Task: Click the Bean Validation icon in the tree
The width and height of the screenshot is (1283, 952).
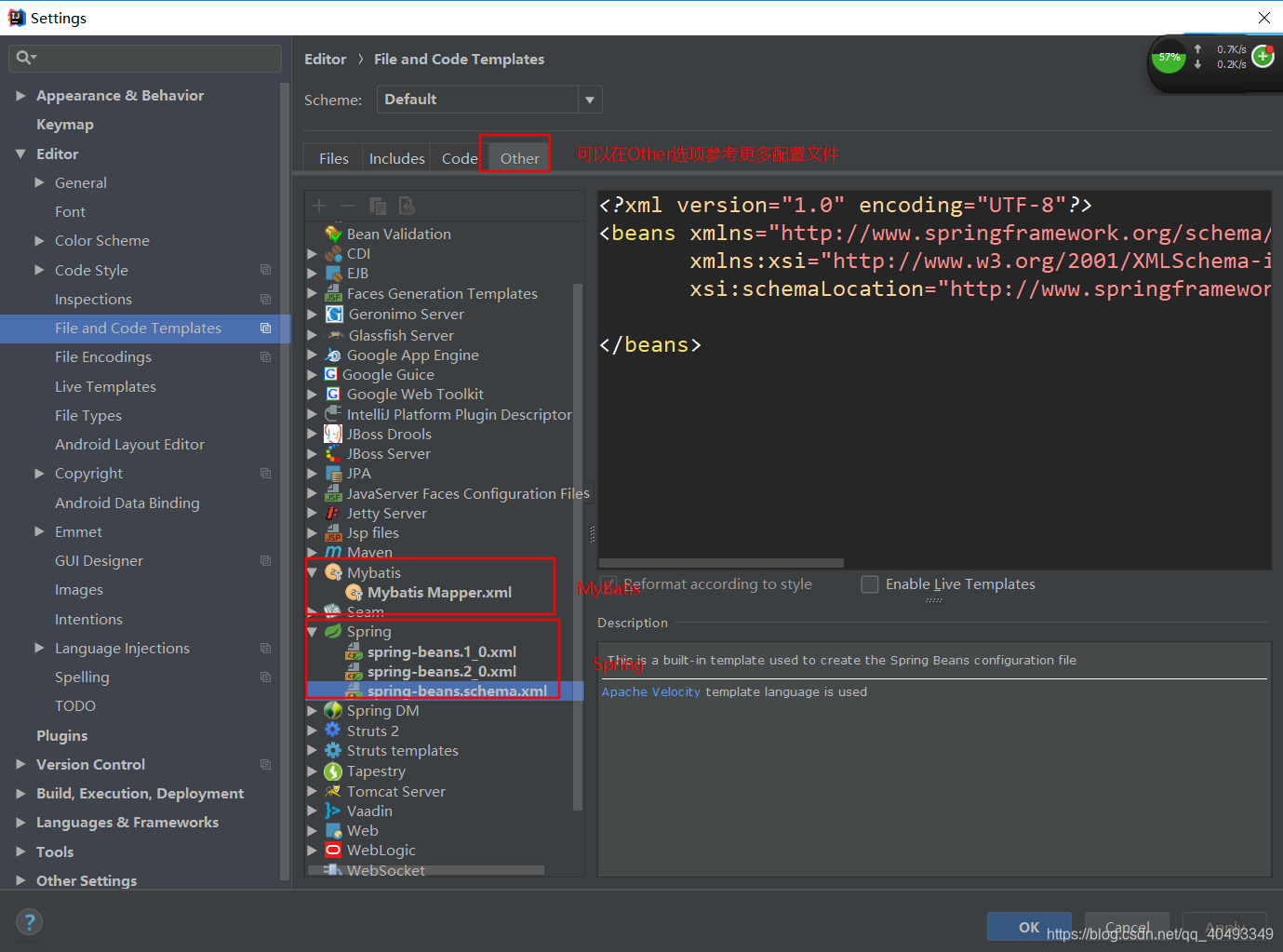Action: pos(333,234)
